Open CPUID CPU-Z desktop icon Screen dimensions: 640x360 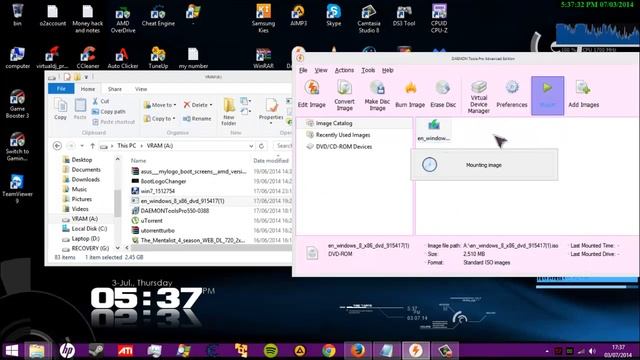439,18
